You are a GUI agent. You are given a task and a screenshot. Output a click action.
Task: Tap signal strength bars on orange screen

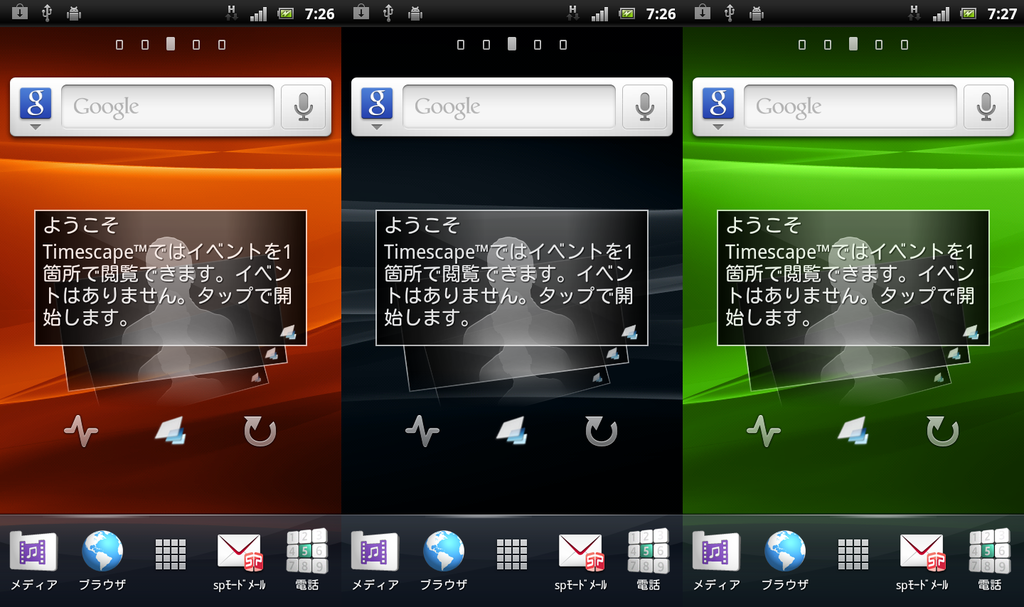click(x=259, y=14)
